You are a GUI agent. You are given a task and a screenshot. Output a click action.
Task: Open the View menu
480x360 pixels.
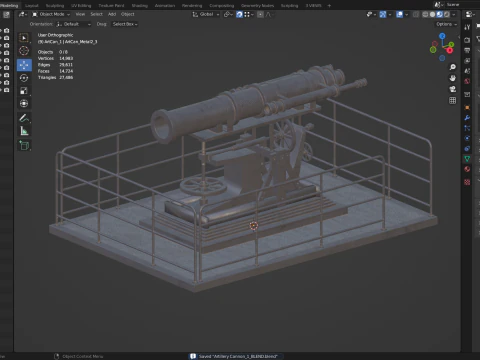[x=80, y=14]
